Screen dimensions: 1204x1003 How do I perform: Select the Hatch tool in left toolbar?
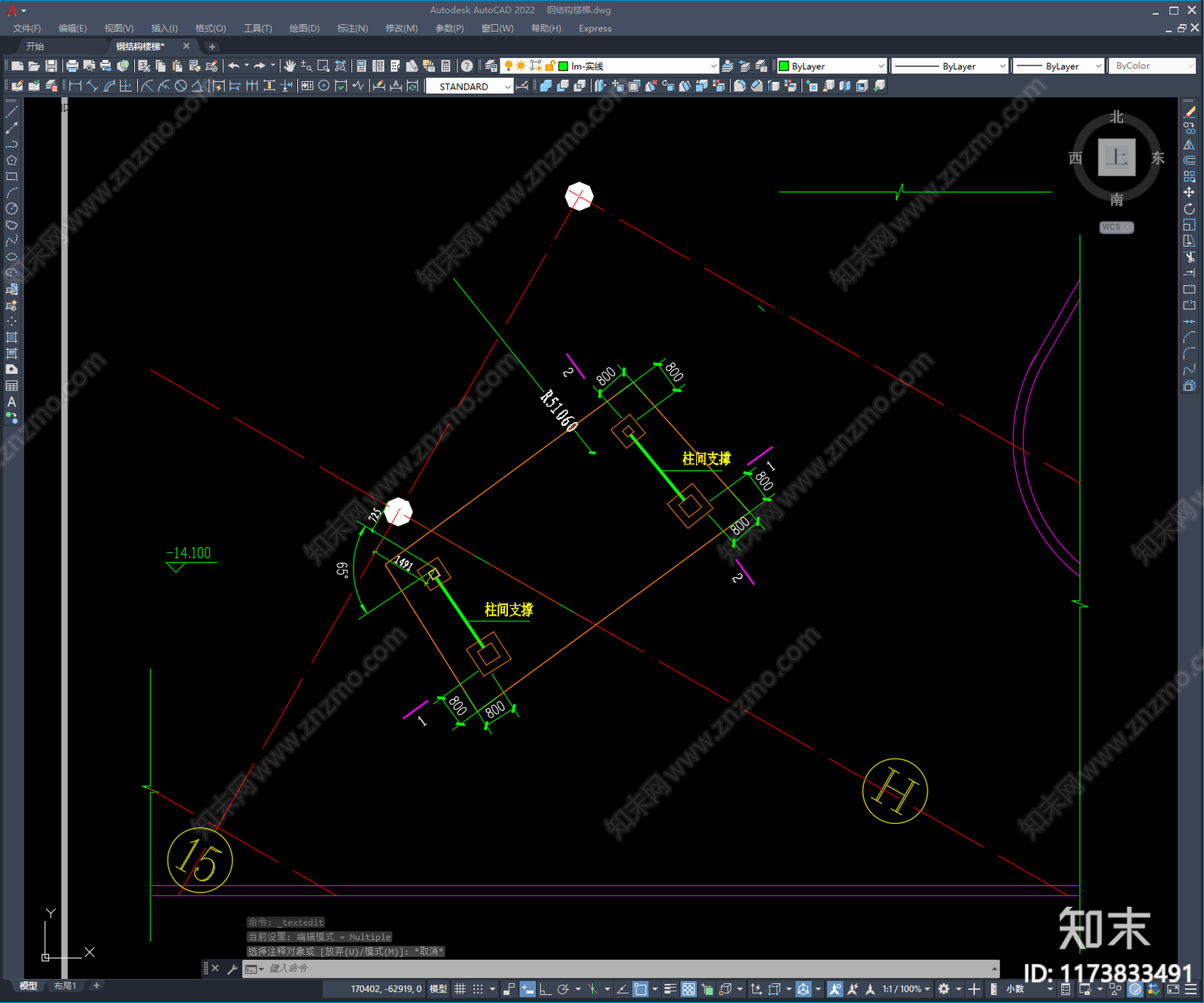point(11,337)
